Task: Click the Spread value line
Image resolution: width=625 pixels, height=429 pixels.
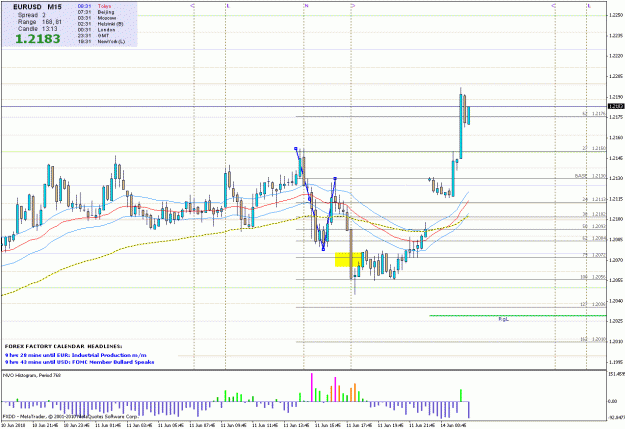Action: click(x=31, y=15)
